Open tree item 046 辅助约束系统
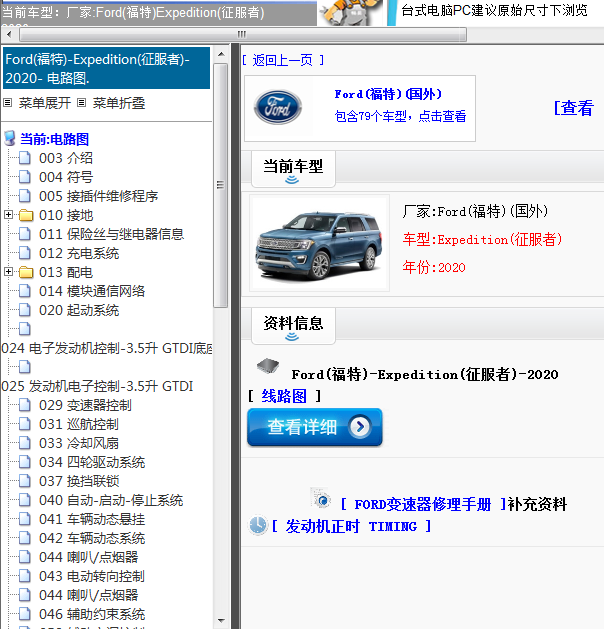604x629 pixels. pyautogui.click(x=92, y=614)
